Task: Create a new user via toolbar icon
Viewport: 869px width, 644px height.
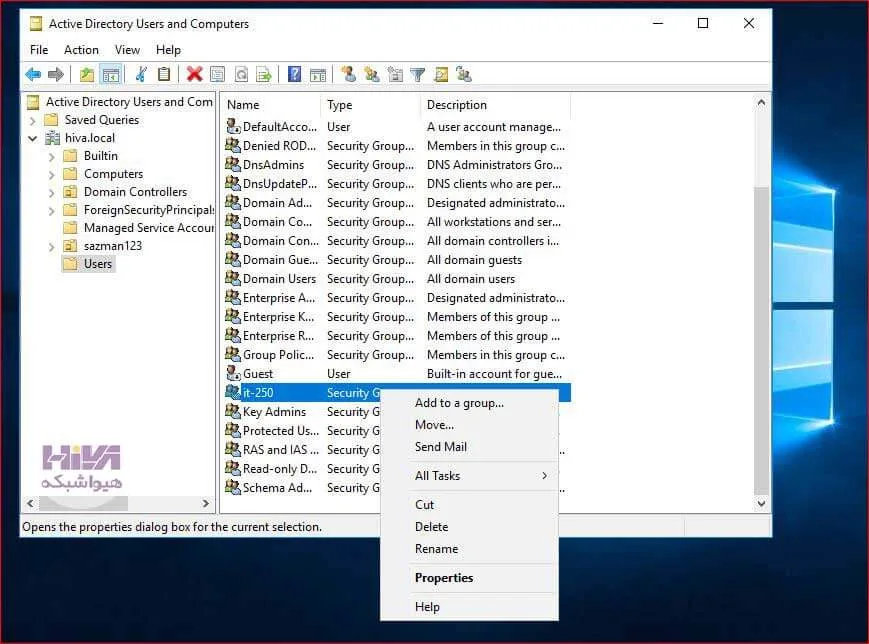Action: [x=349, y=74]
